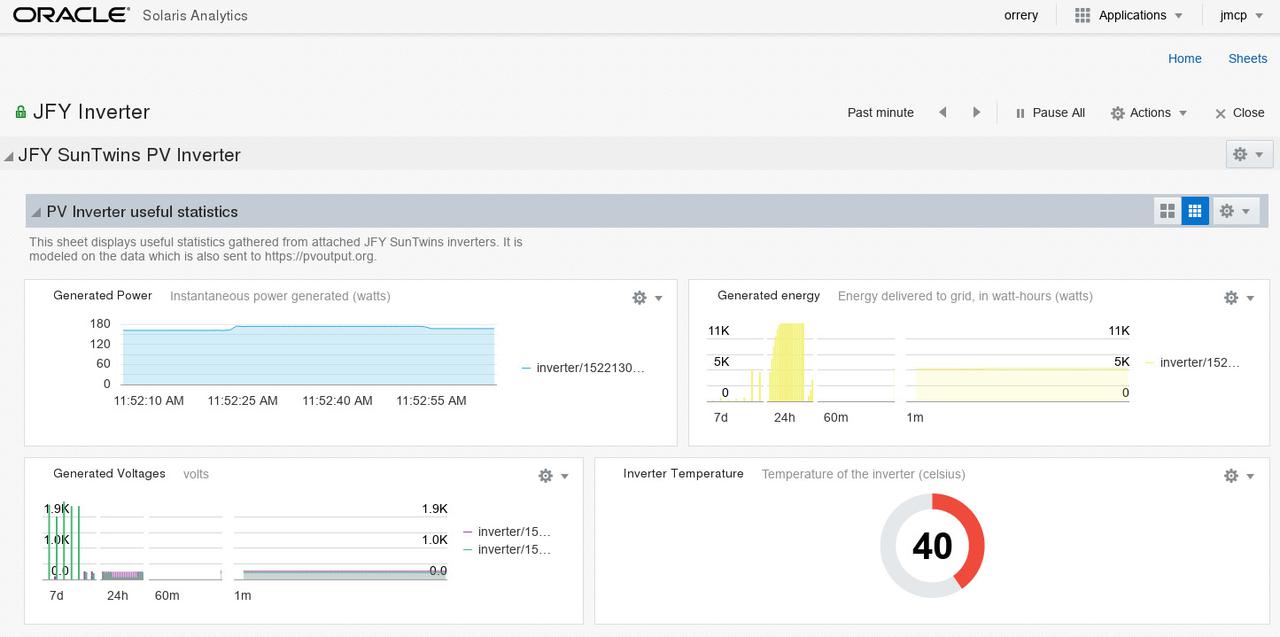This screenshot has width=1280, height=637.
Task: Click the 11:52:25 AM time label
Action: click(x=243, y=401)
